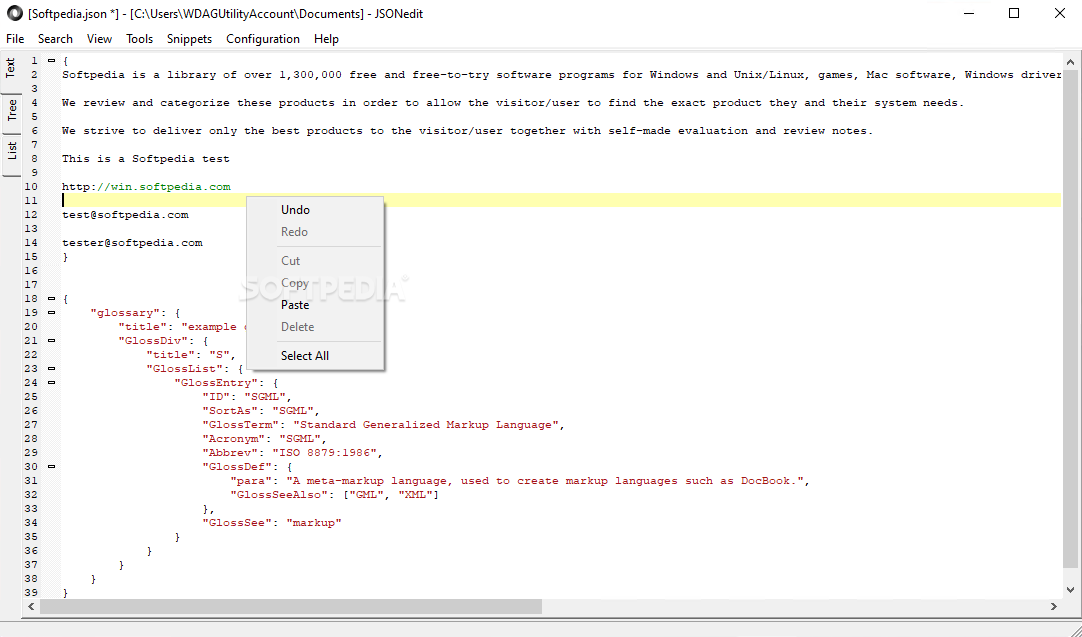Image resolution: width=1082 pixels, height=637 pixels.
Task: Click the "This is a Softpedia test" line
Action: point(146,159)
